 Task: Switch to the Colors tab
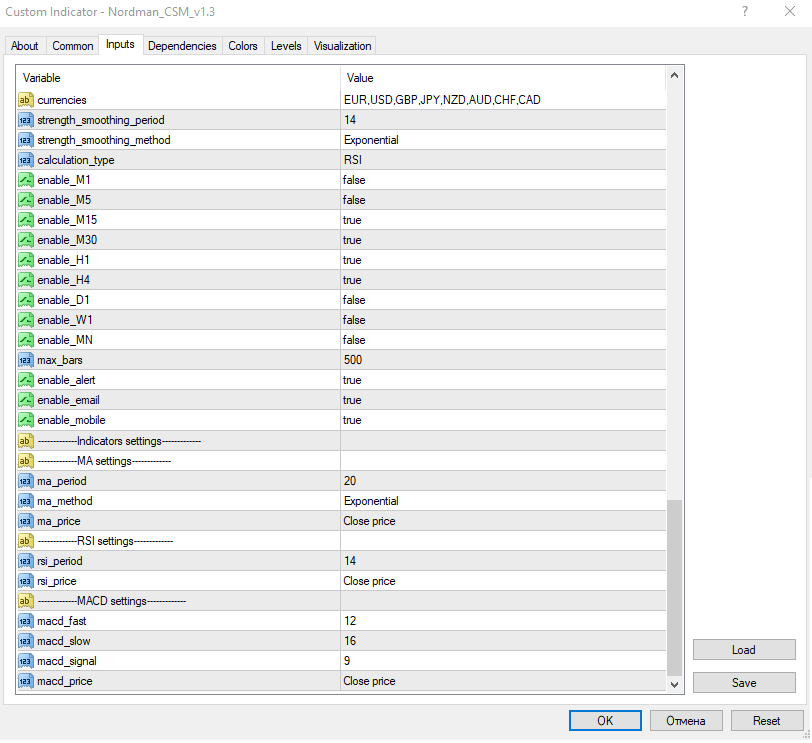243,46
